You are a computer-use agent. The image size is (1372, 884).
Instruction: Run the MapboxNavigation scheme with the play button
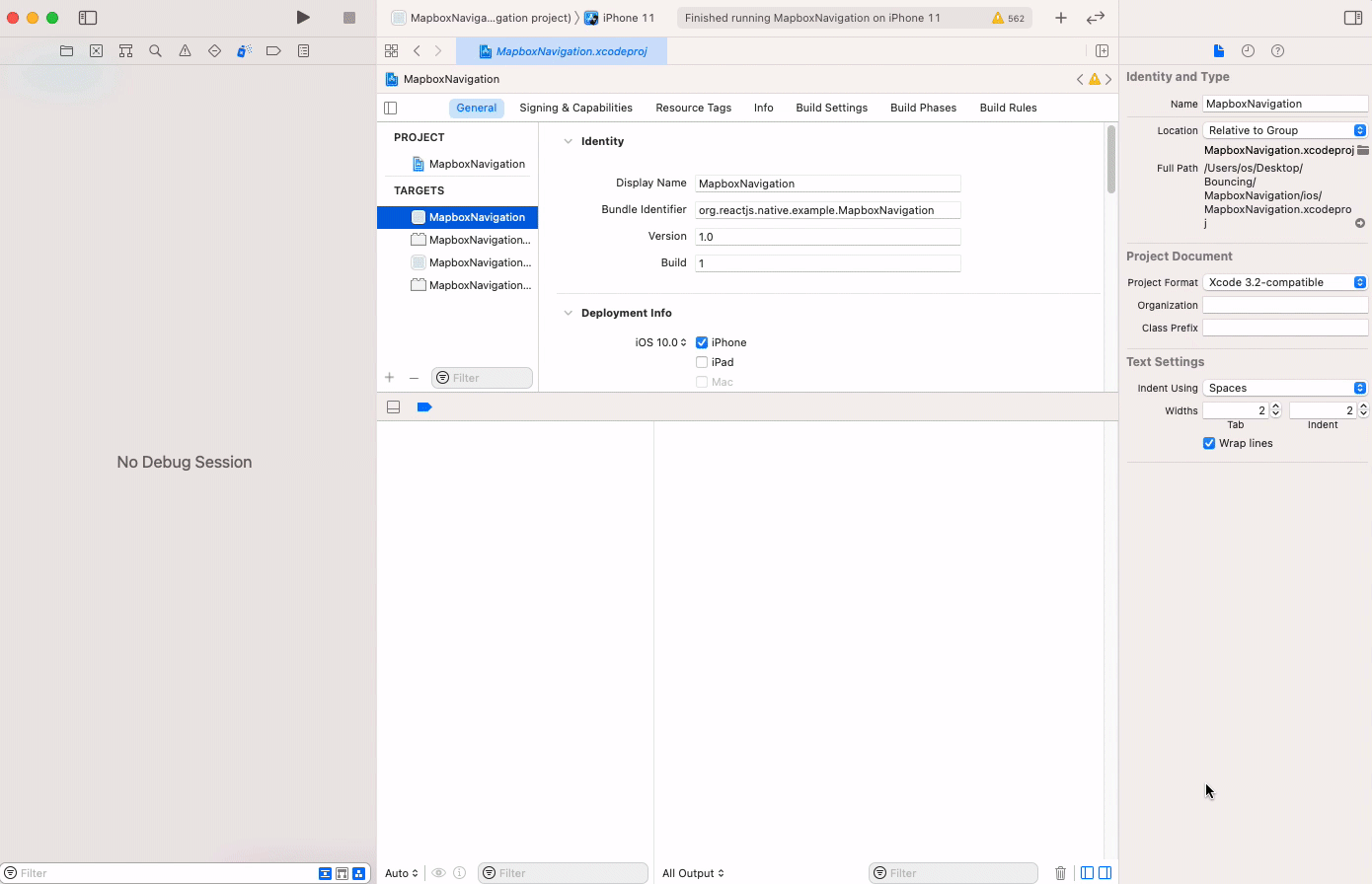pos(303,18)
